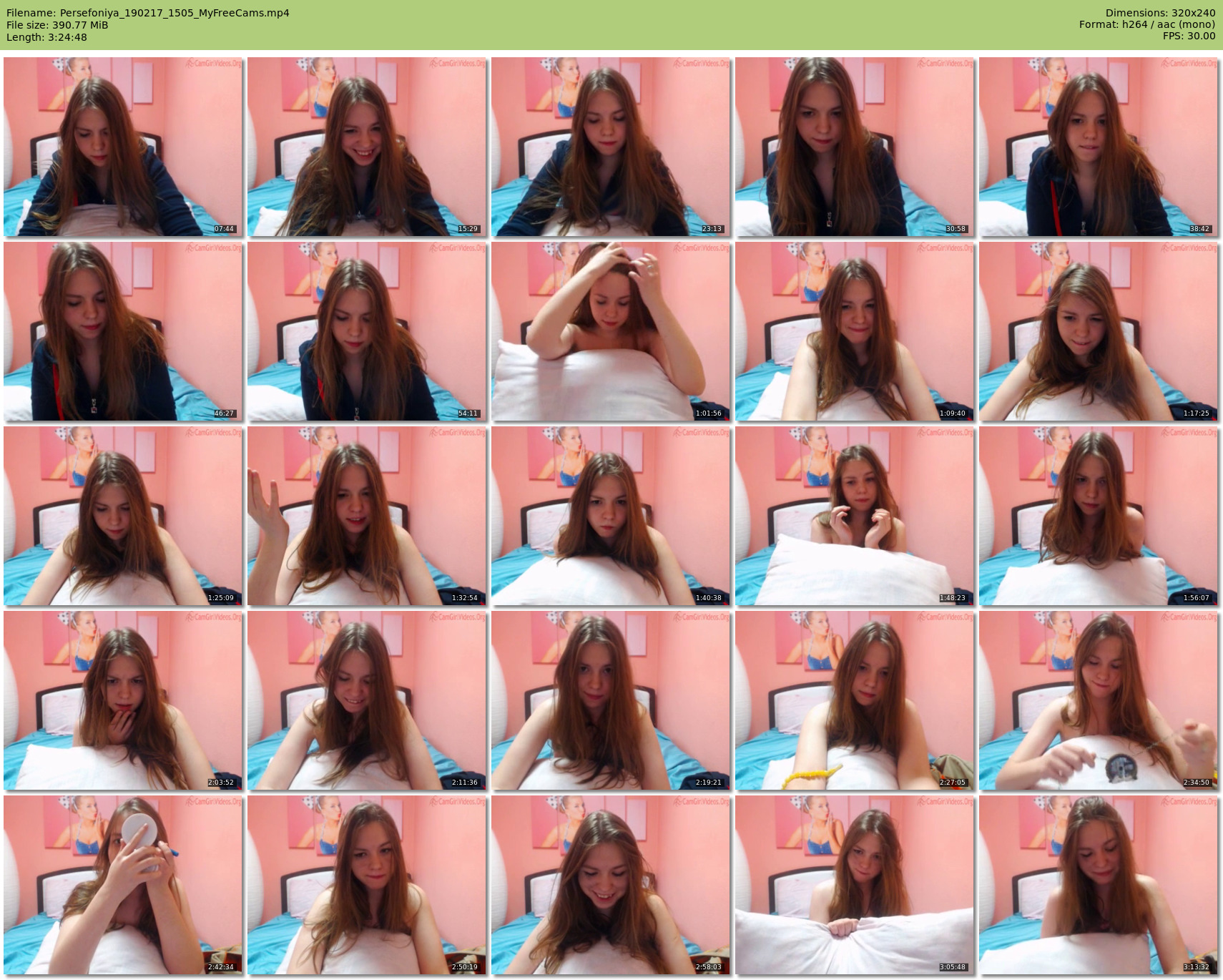The width and height of the screenshot is (1223, 980).
Task: Click the last thumbnail marked 3:13:32
Action: pyautogui.click(x=1099, y=885)
